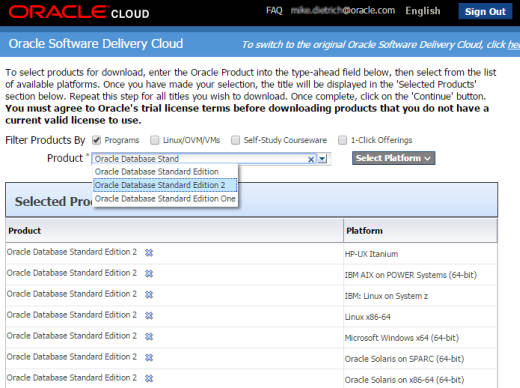
Task: Delete the Oracle Solaris on SPARC row
Action: coord(149,358)
